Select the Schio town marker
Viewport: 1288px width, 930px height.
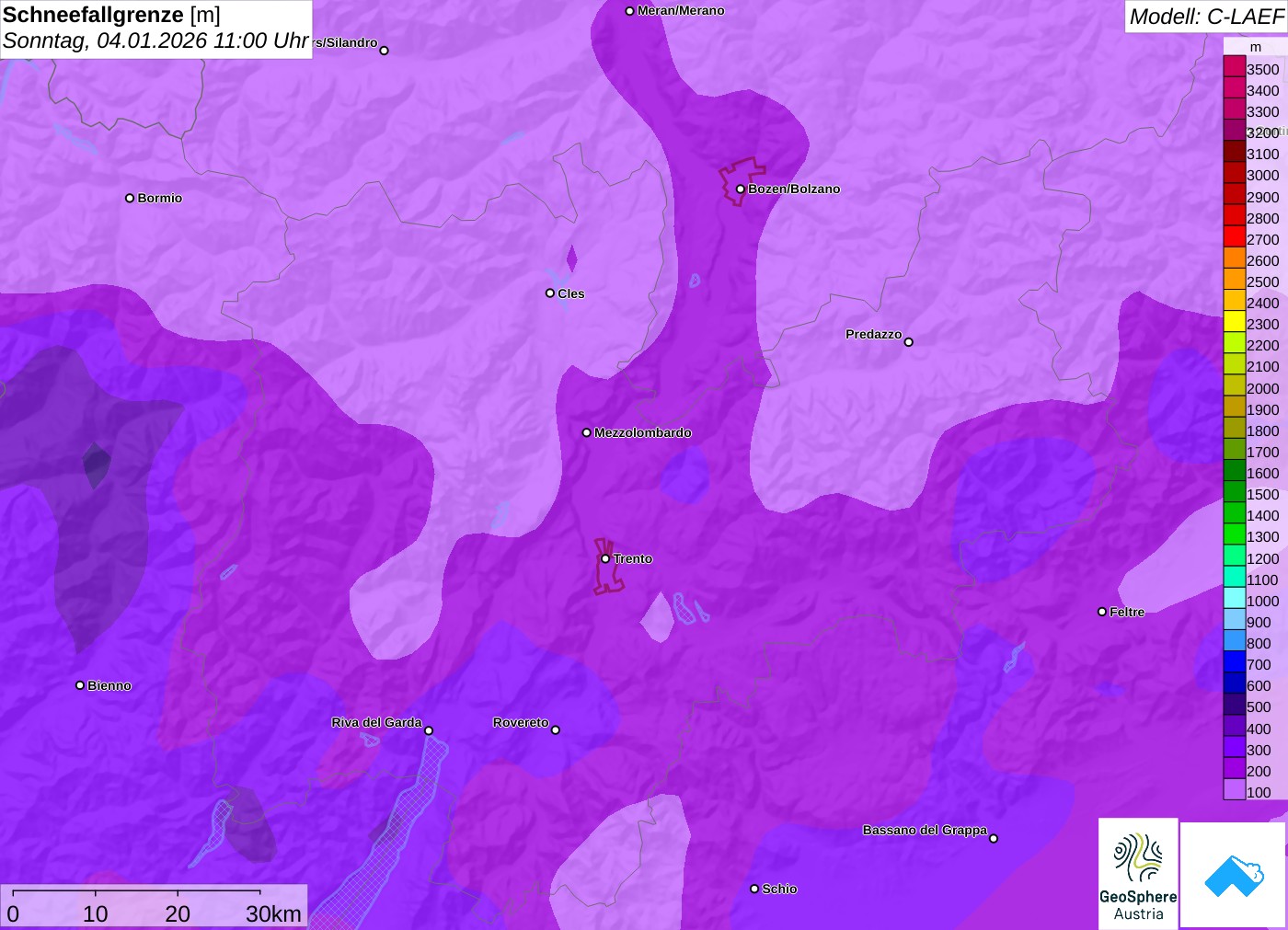coord(754,889)
